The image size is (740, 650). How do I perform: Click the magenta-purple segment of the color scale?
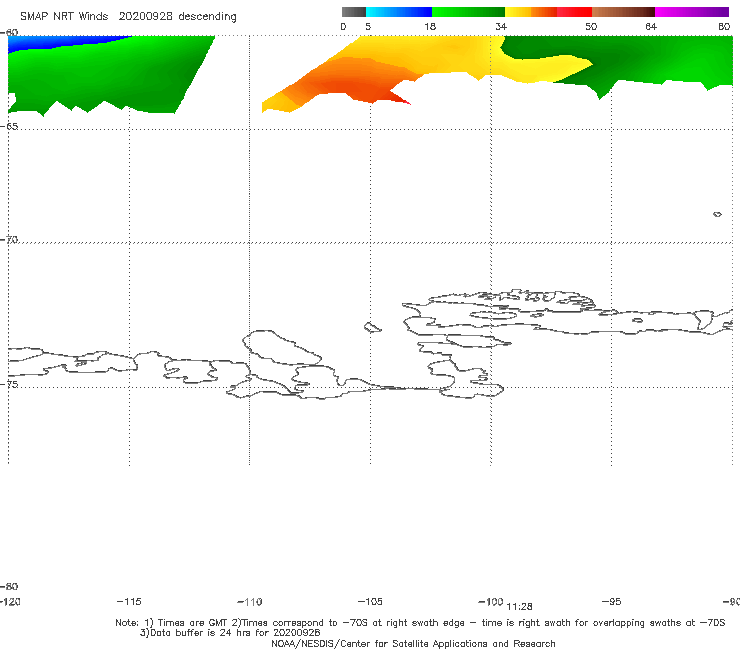[x=692, y=12]
